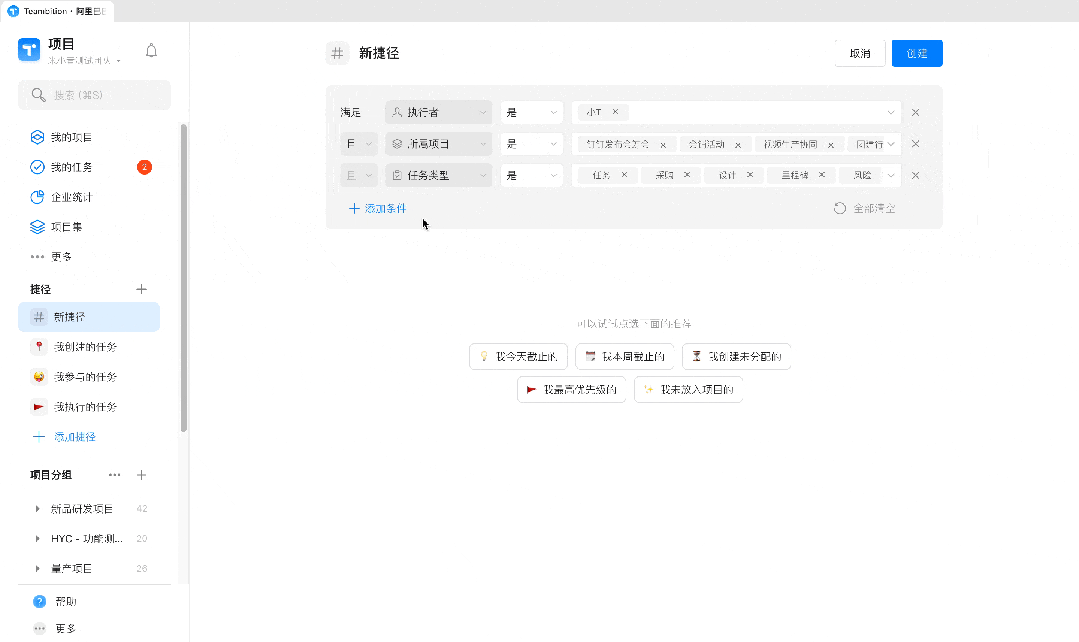
Task: Open operator dropdown for 所属项目 row
Action: pyautogui.click(x=532, y=144)
